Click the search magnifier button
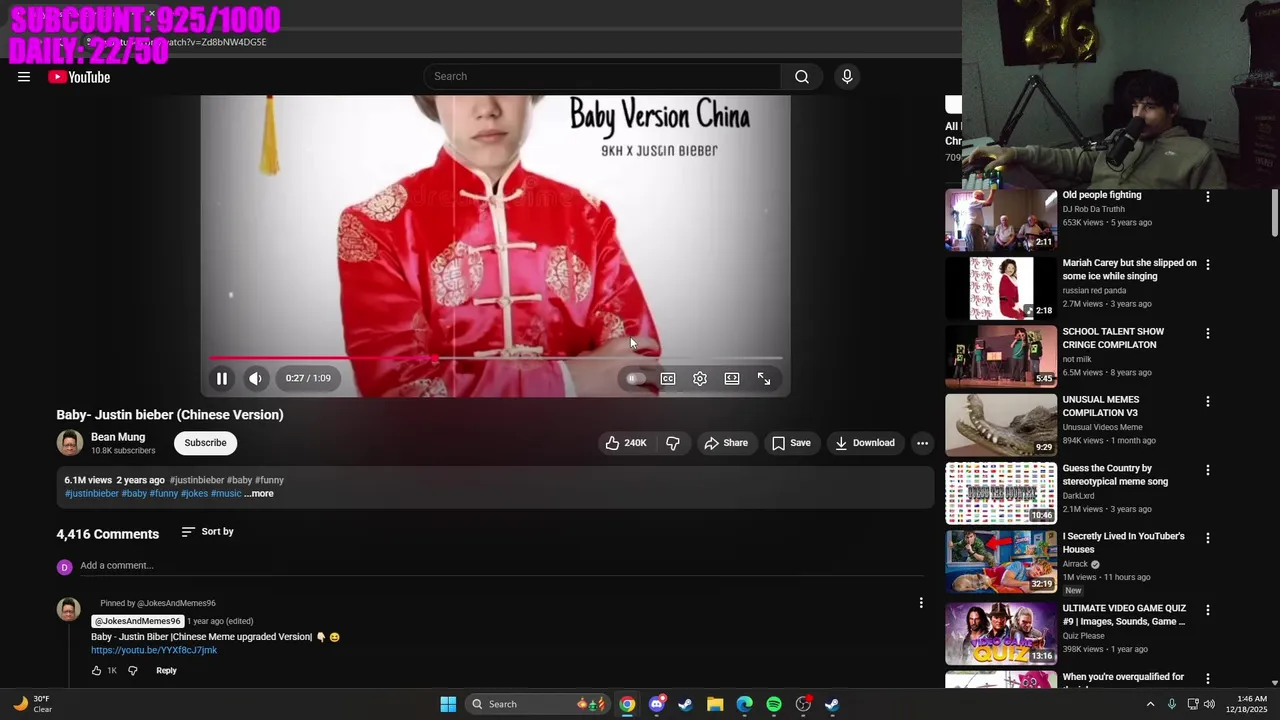1280x720 pixels. (802, 77)
